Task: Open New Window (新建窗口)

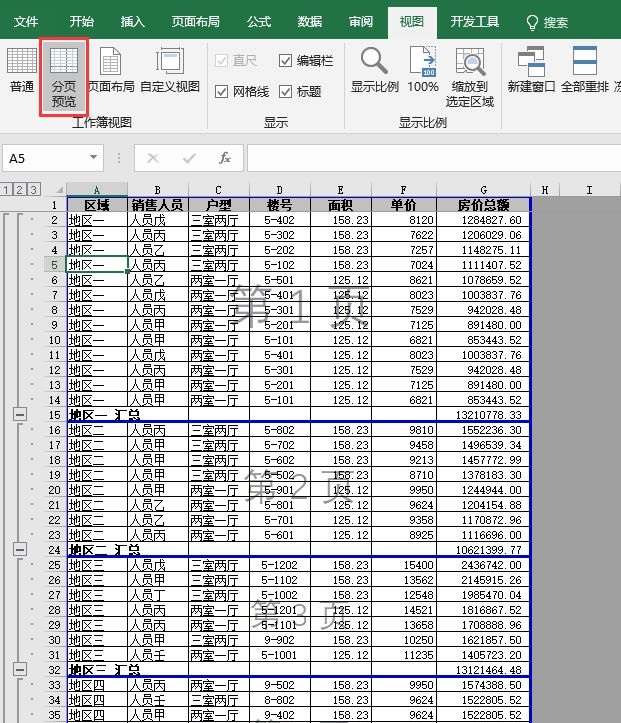Action: click(x=531, y=70)
